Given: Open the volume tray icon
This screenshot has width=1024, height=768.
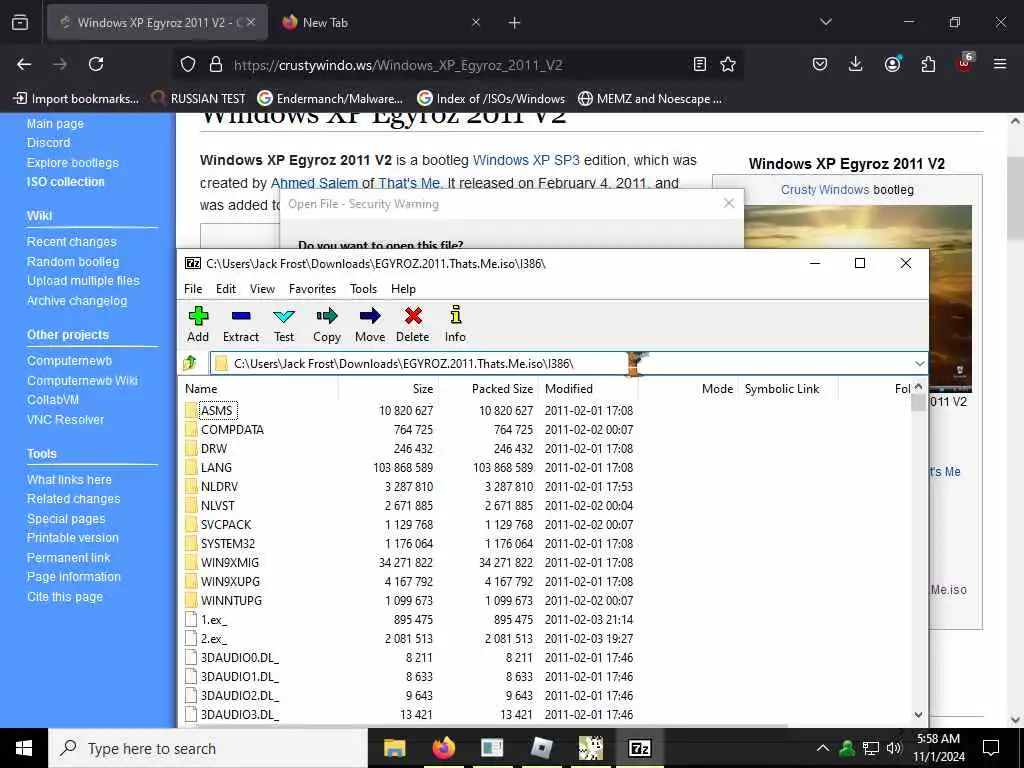Looking at the screenshot, I should (894, 748).
